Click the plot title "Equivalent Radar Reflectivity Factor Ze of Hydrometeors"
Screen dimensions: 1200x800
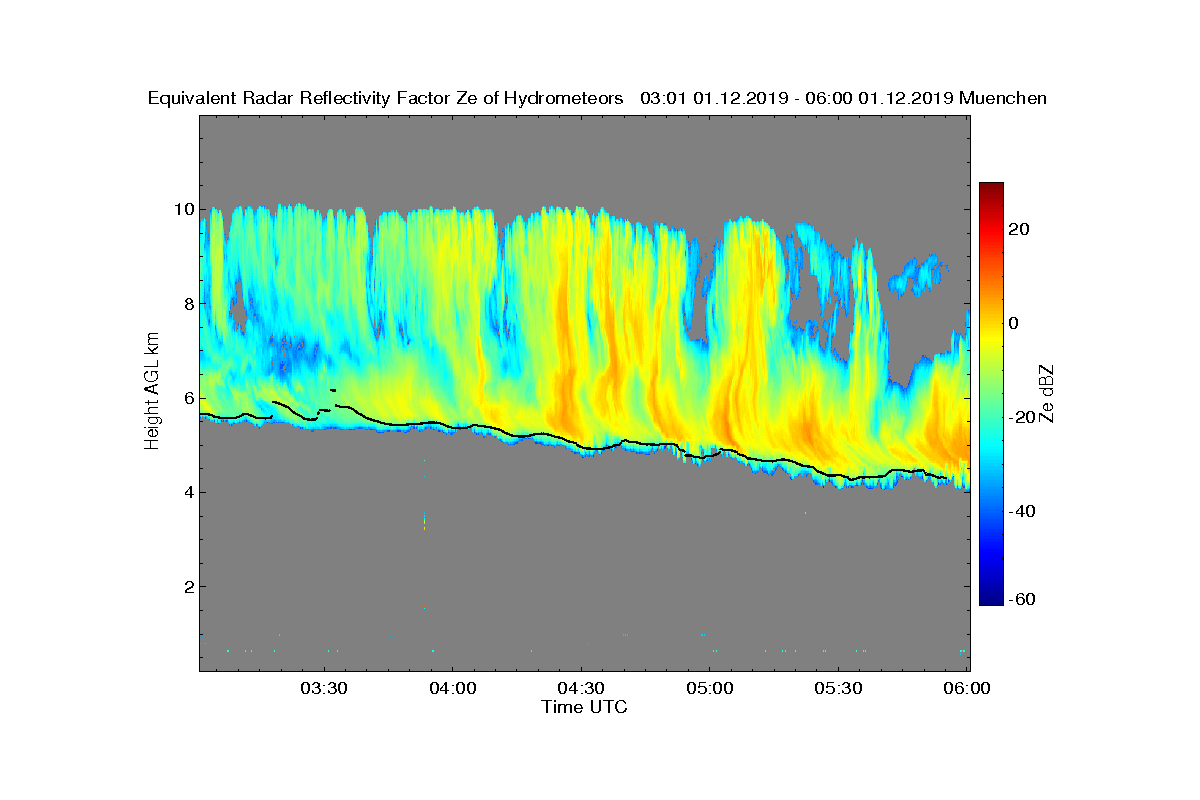click(x=385, y=98)
